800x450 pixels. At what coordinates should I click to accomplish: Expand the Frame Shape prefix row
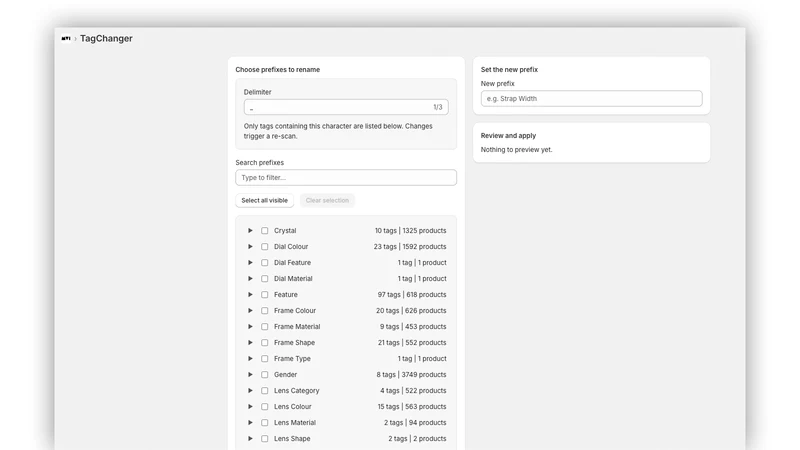point(250,342)
